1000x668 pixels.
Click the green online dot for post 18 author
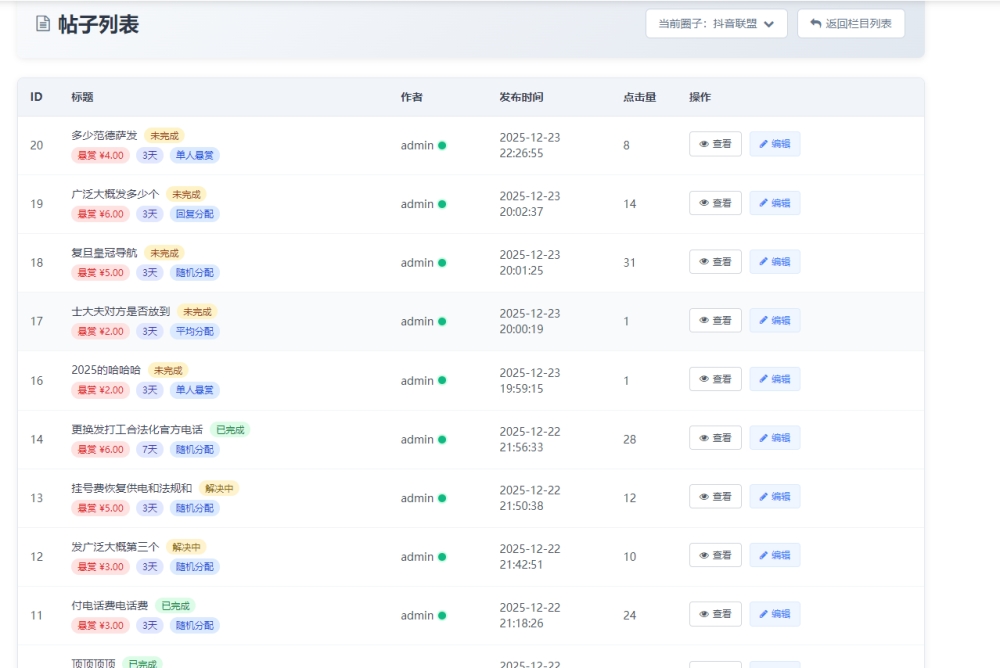point(442,263)
